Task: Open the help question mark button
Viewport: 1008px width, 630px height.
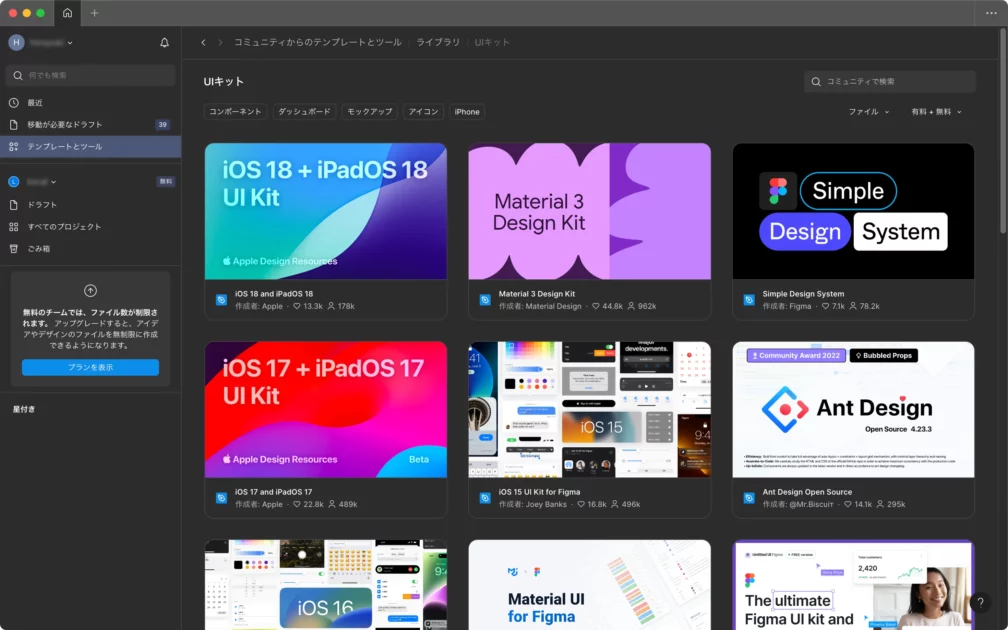Action: [x=980, y=603]
